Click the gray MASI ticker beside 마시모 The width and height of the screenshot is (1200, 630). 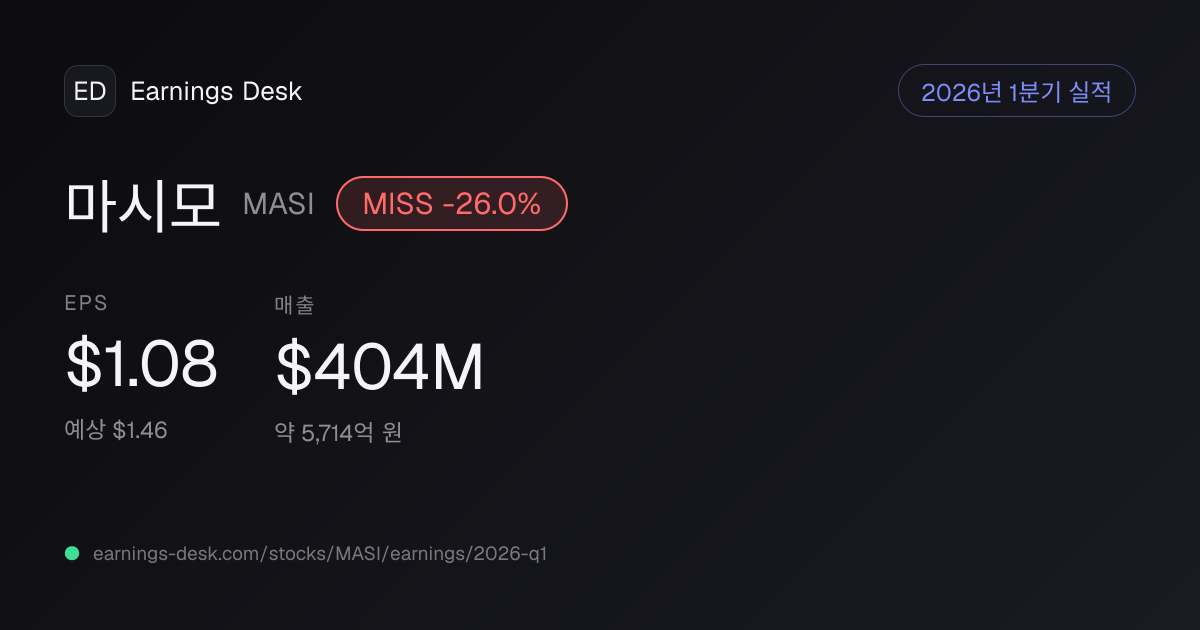(278, 204)
